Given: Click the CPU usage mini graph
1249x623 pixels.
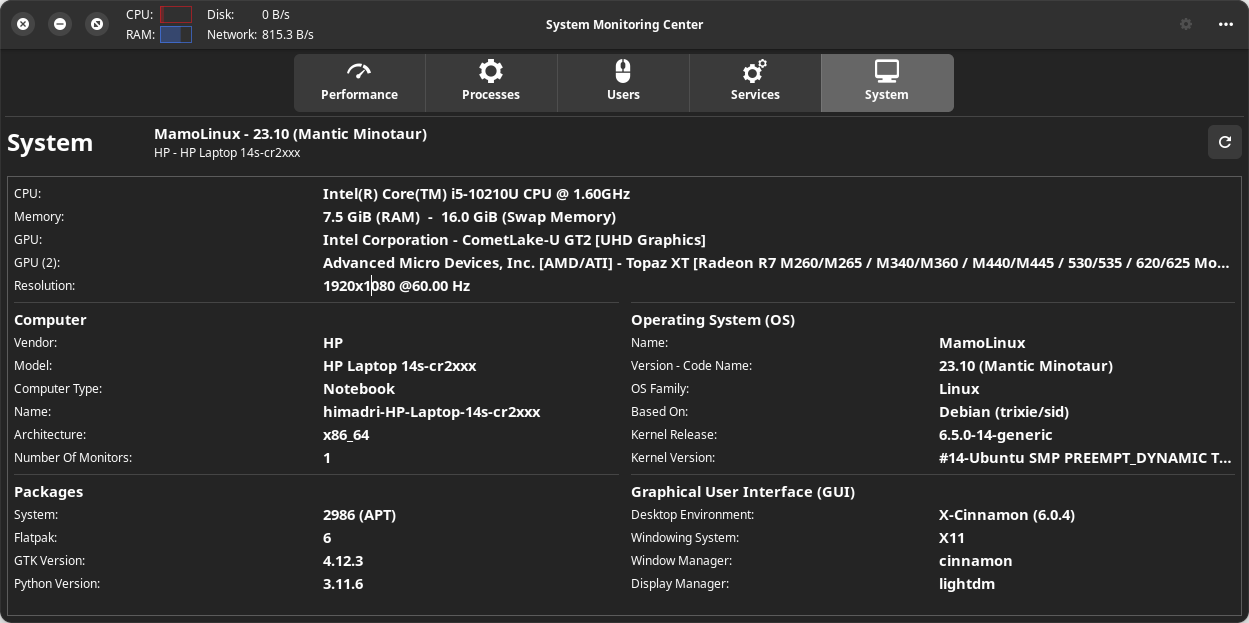Looking at the screenshot, I should [176, 15].
